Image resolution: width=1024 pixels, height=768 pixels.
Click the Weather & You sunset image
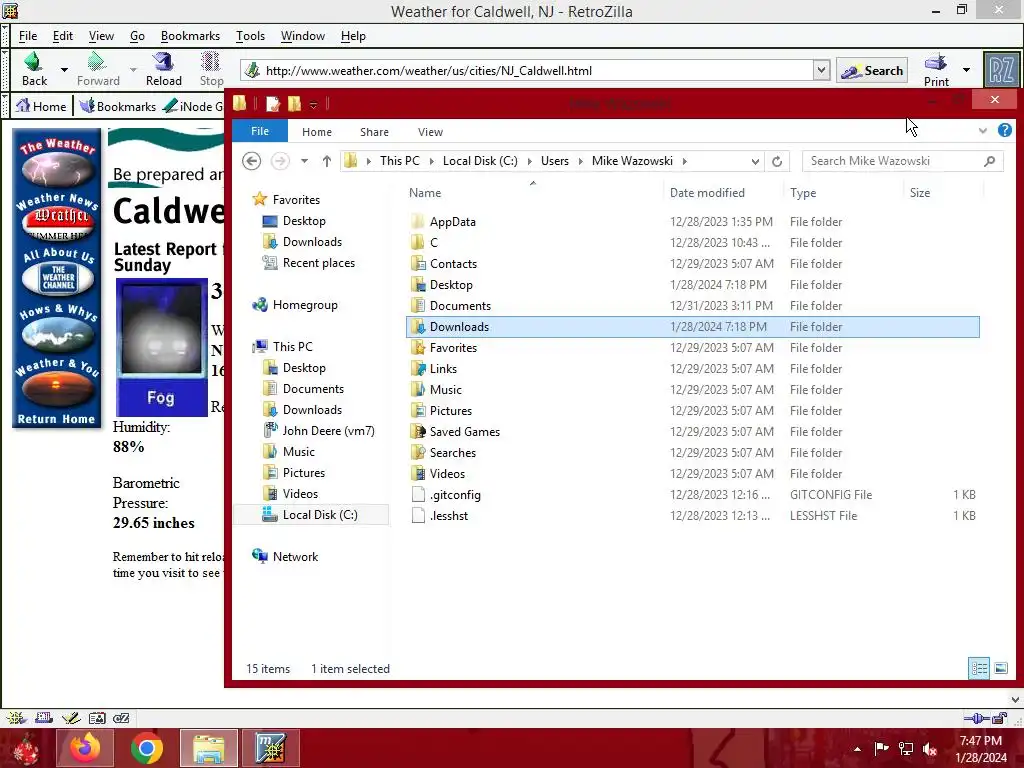point(57,381)
